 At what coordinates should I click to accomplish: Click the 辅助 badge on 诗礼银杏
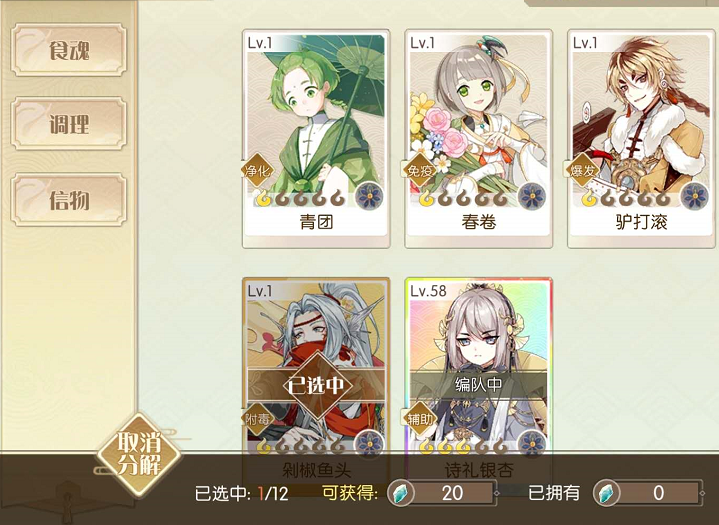coord(420,419)
